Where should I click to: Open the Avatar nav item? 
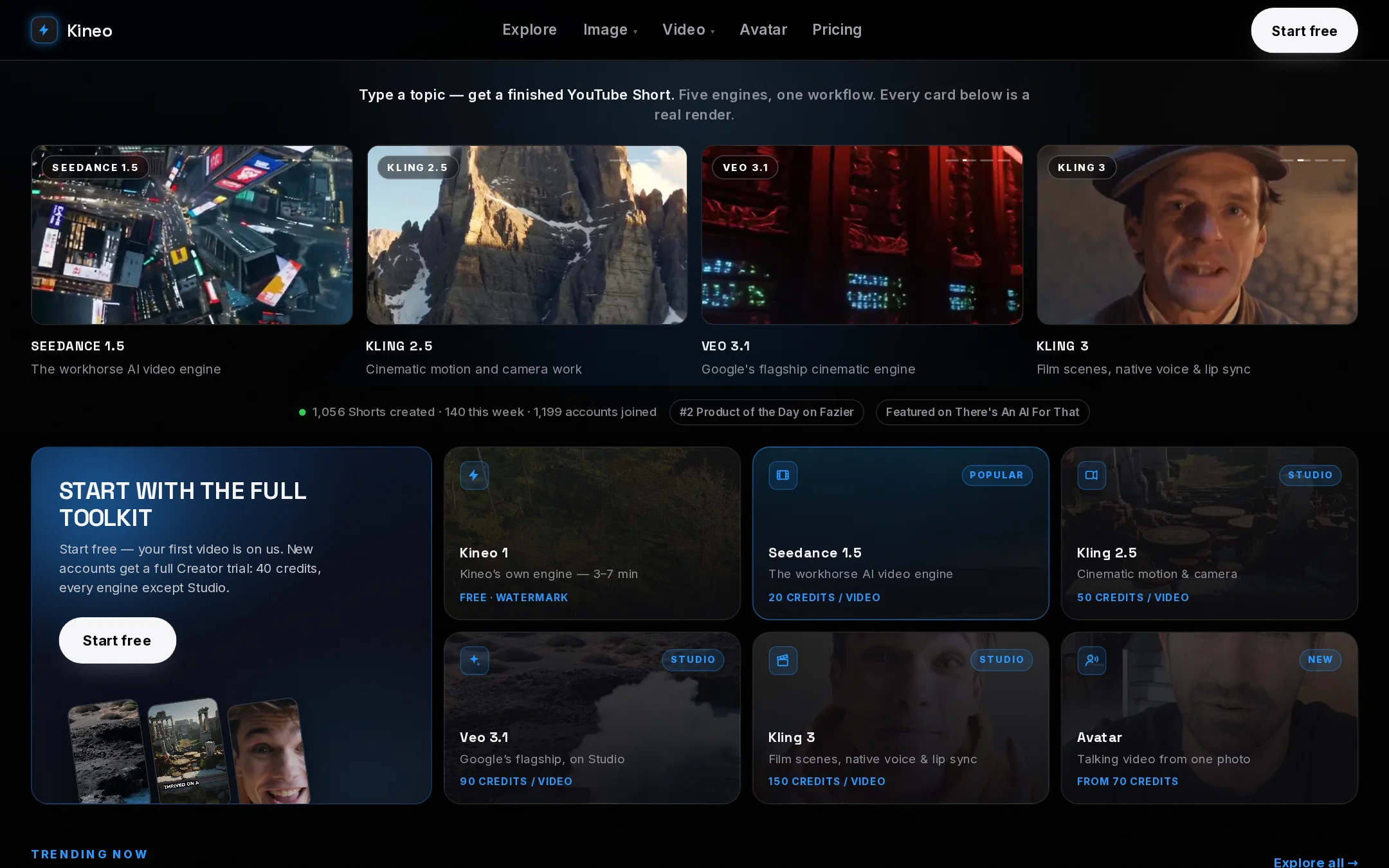pos(763,30)
